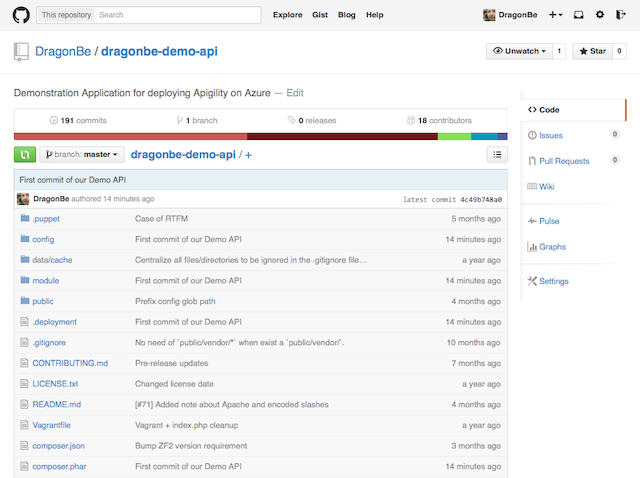View the 191 commits link
The image size is (640, 478).
[76, 120]
